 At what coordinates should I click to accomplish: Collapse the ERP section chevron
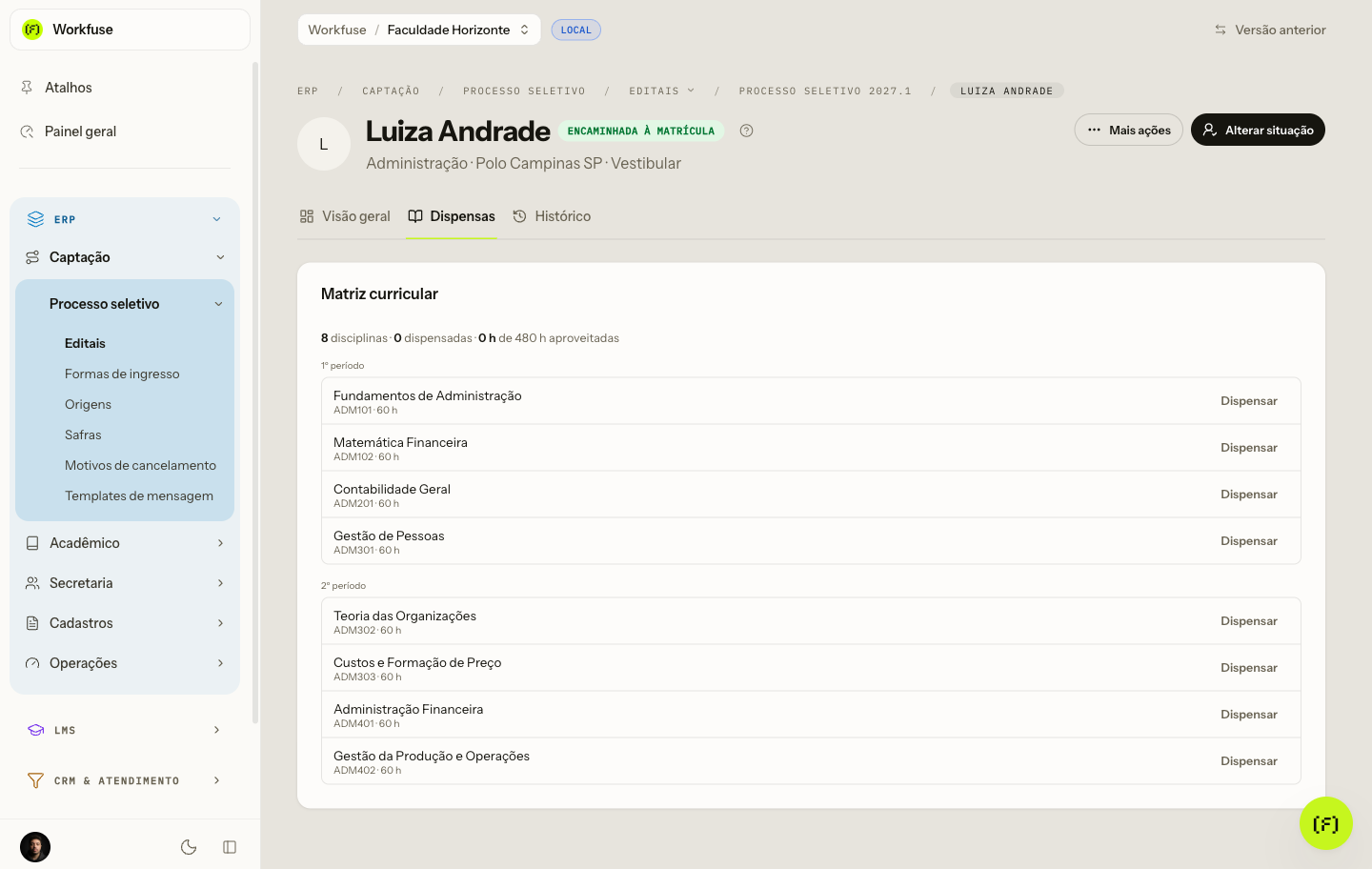[x=217, y=219]
